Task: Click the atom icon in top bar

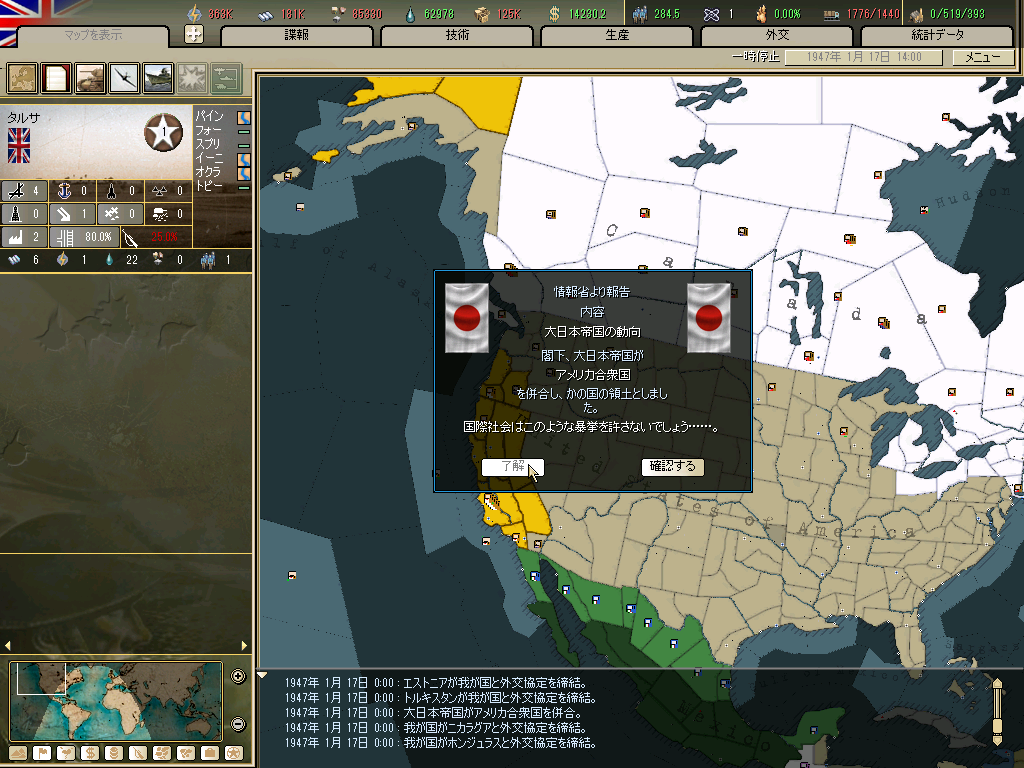Action: click(x=711, y=14)
